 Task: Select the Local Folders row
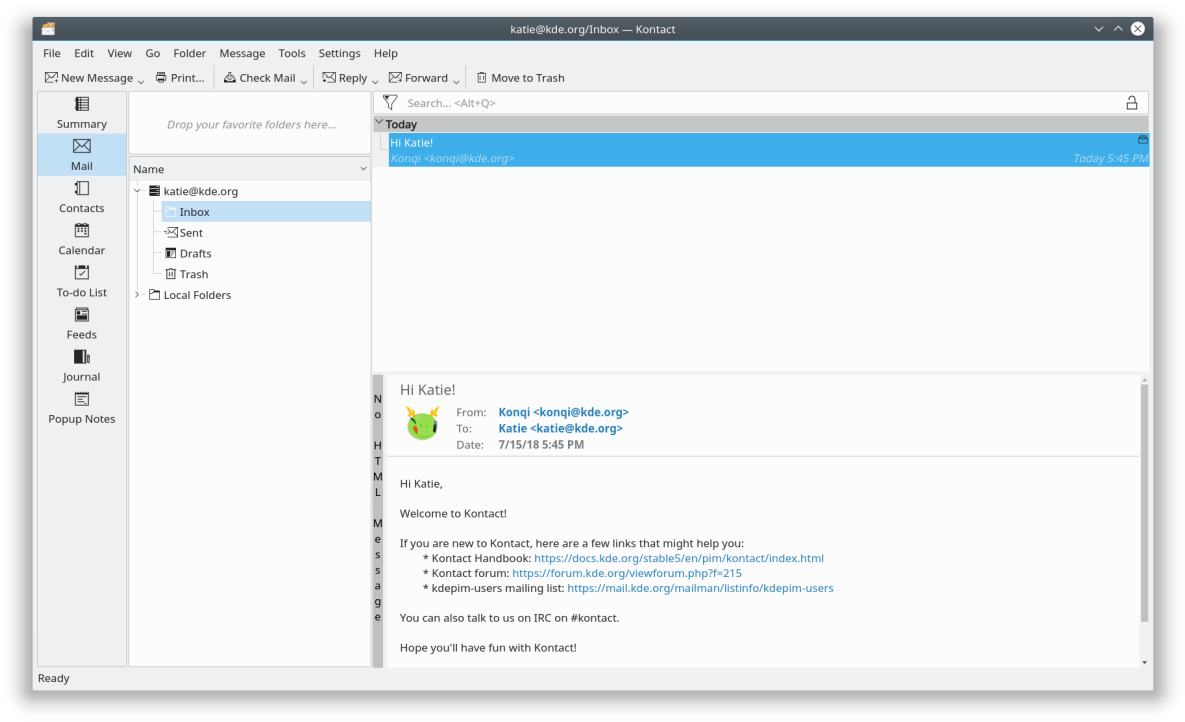[x=258, y=295]
